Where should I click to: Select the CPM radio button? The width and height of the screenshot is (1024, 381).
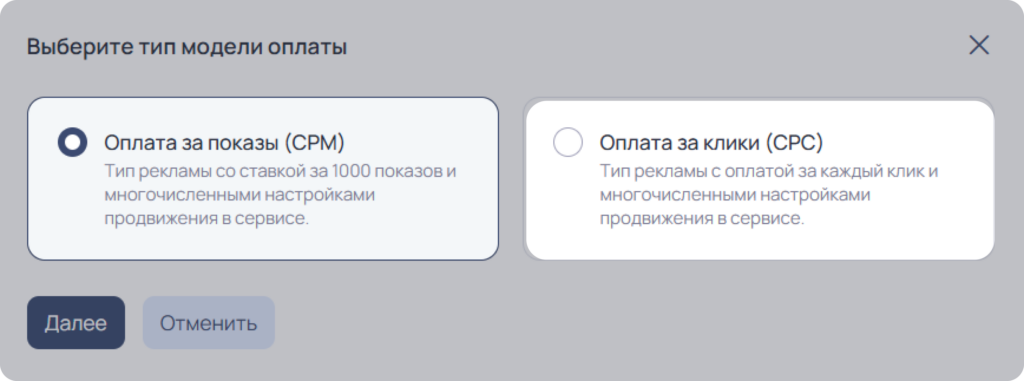[x=72, y=142]
